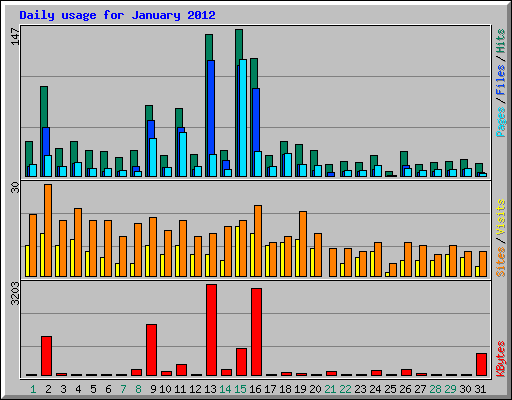Click day 3 on the x-axis
The height and width of the screenshot is (400, 512).
click(x=63, y=389)
